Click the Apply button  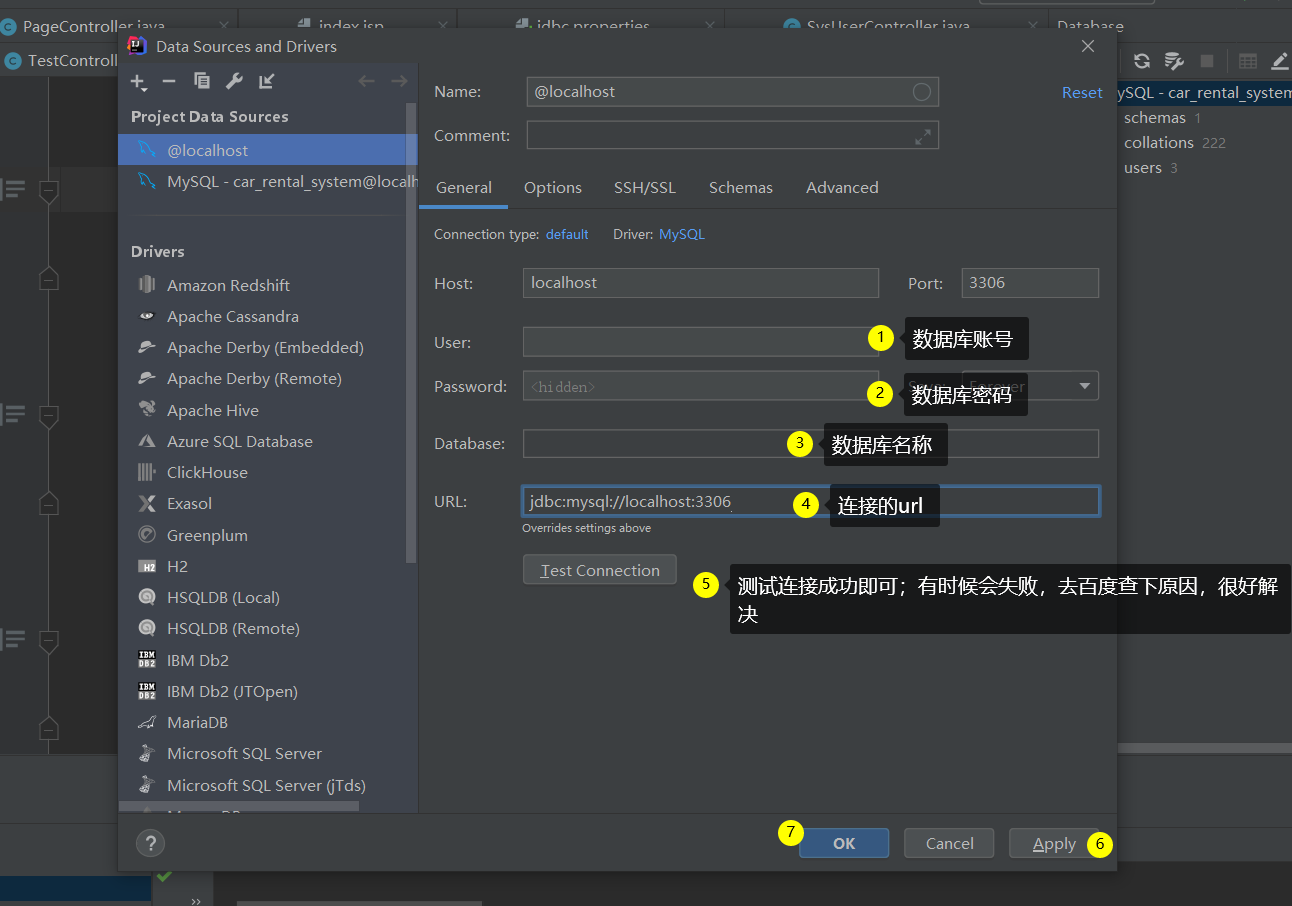[x=1054, y=843]
